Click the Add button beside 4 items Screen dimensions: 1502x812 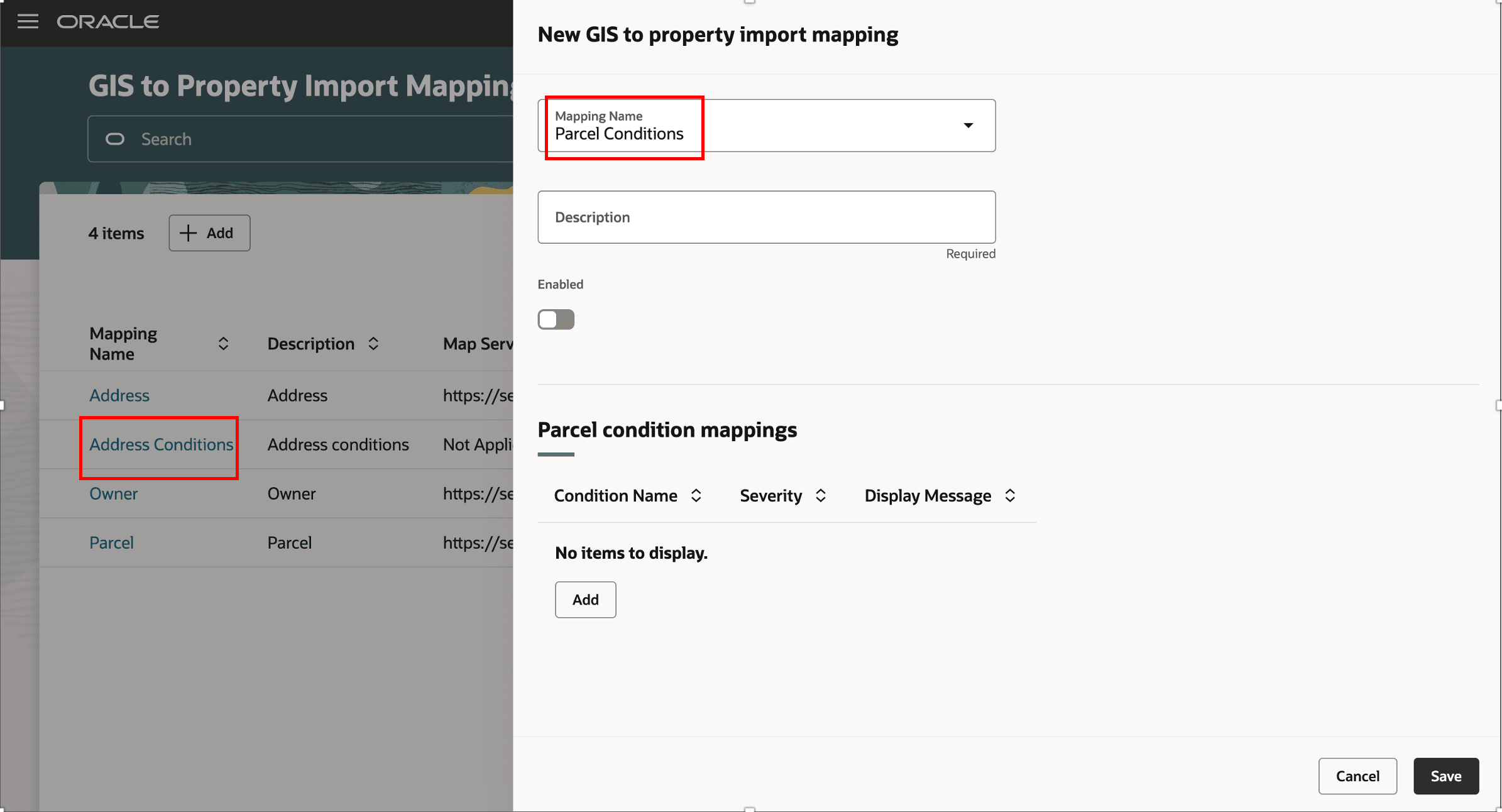tap(209, 233)
